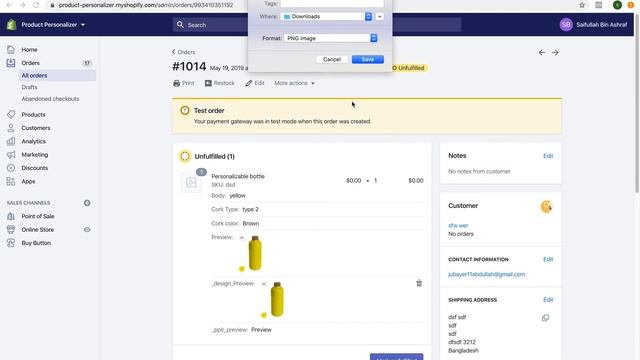This screenshot has height=360, width=640.
Task: Click the customer avatar icon
Action: pyautogui.click(x=547, y=207)
